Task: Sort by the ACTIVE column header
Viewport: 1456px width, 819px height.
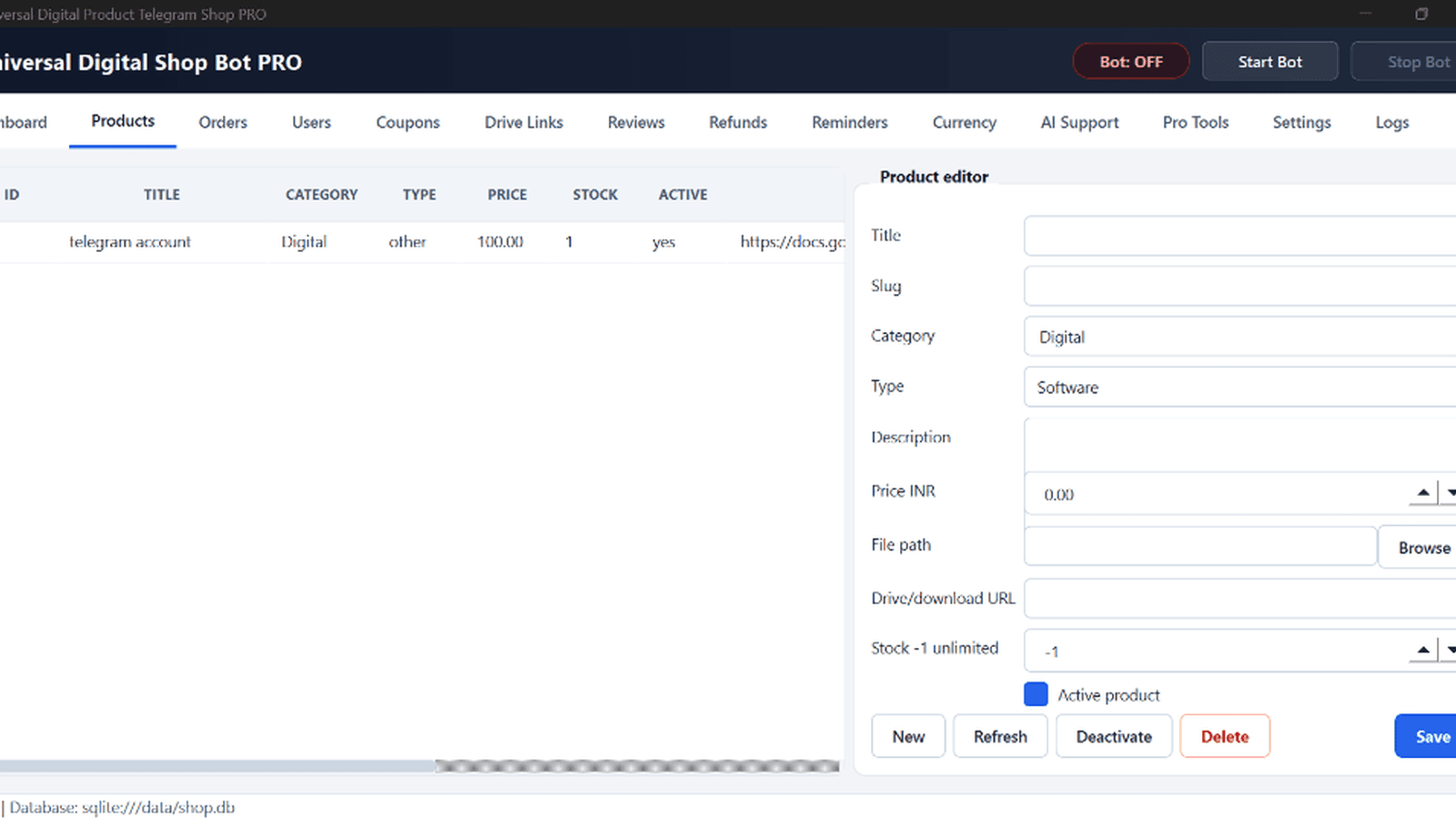Action: click(682, 195)
